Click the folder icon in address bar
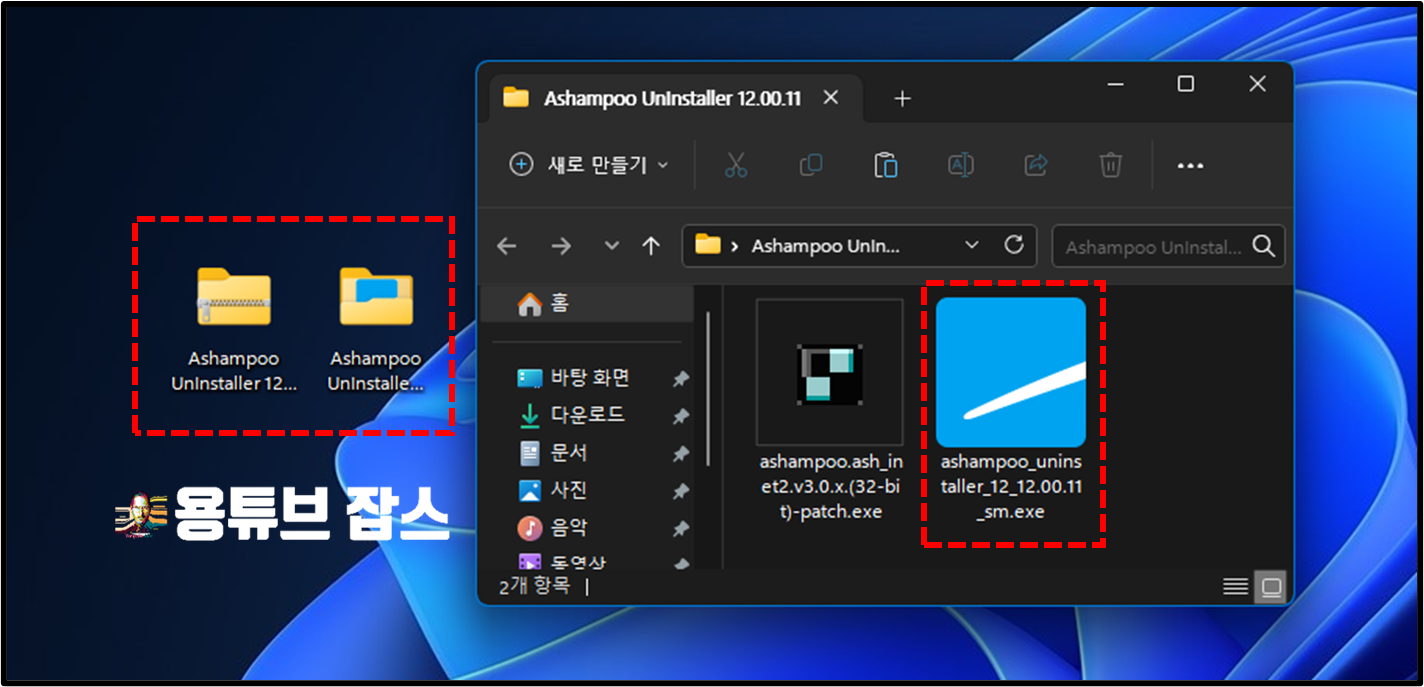Screen dimensions: 1424x687 708,245
